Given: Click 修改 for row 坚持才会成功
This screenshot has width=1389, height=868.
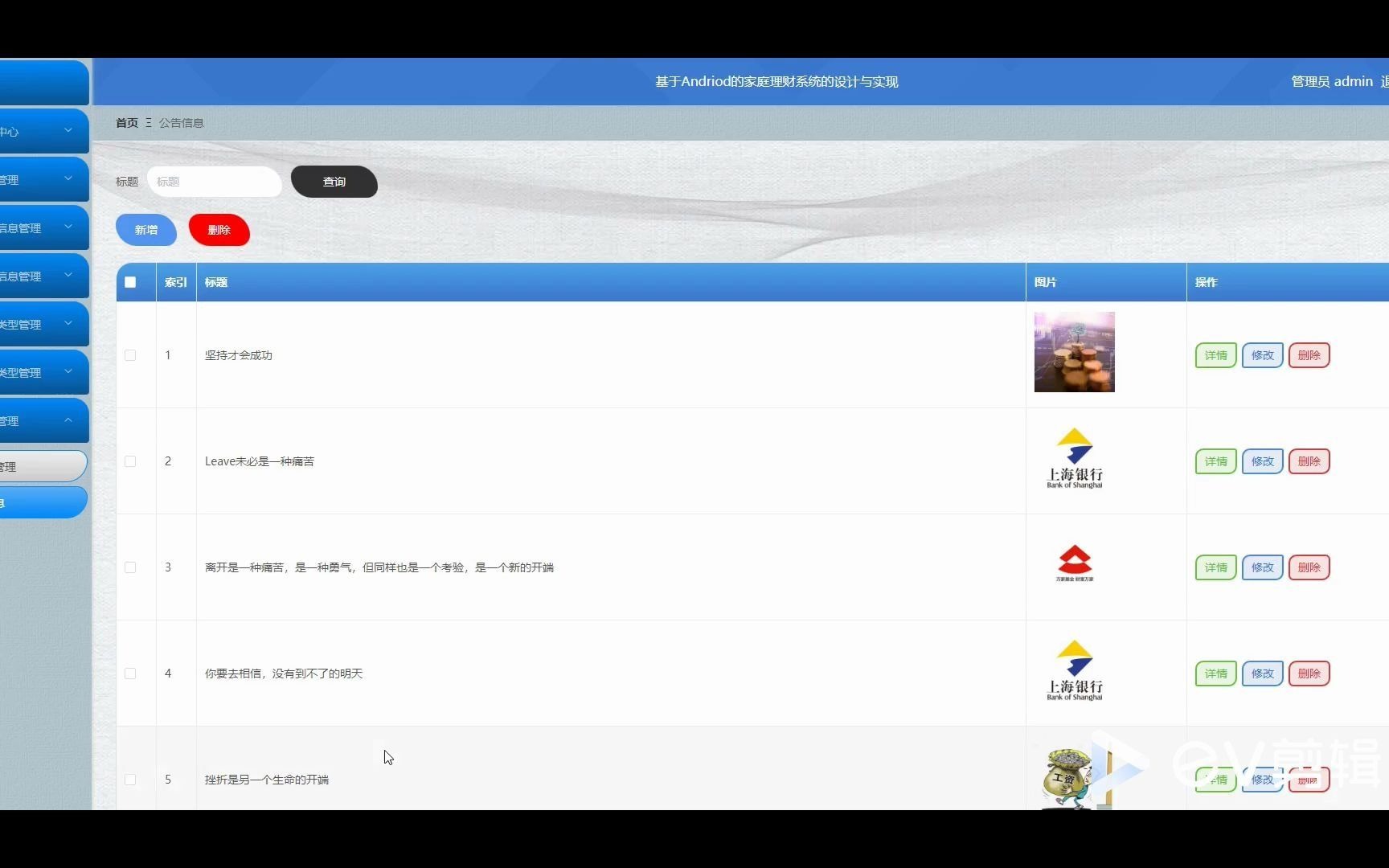Looking at the screenshot, I should [x=1263, y=355].
